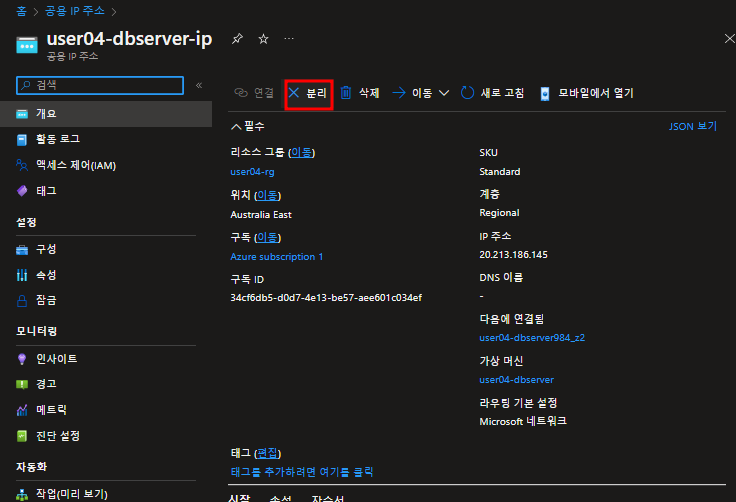Select subscription ID 34cf6db5-d0d7-4e13-be57-aee601c034ef
The width and height of the screenshot is (736, 502).
click(x=326, y=298)
